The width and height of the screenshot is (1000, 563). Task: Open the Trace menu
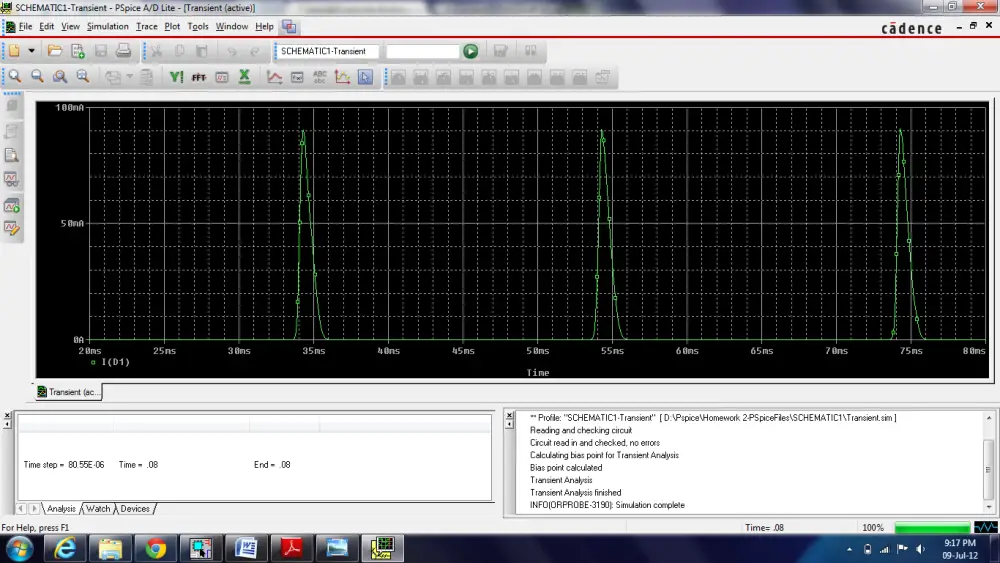click(146, 26)
